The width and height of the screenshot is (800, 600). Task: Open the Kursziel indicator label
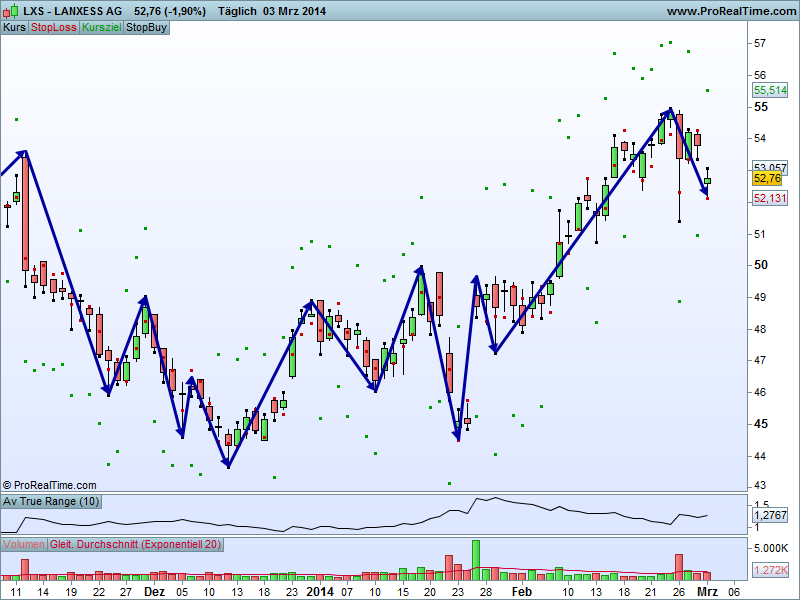[101, 27]
